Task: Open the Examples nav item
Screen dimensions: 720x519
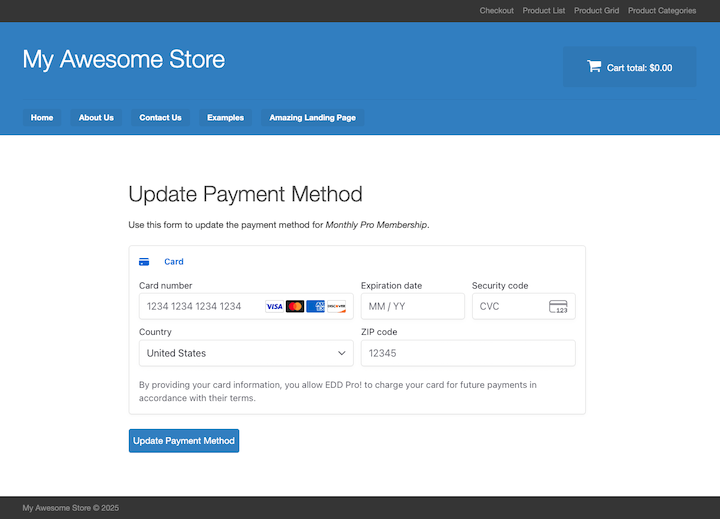Action: pos(225,118)
